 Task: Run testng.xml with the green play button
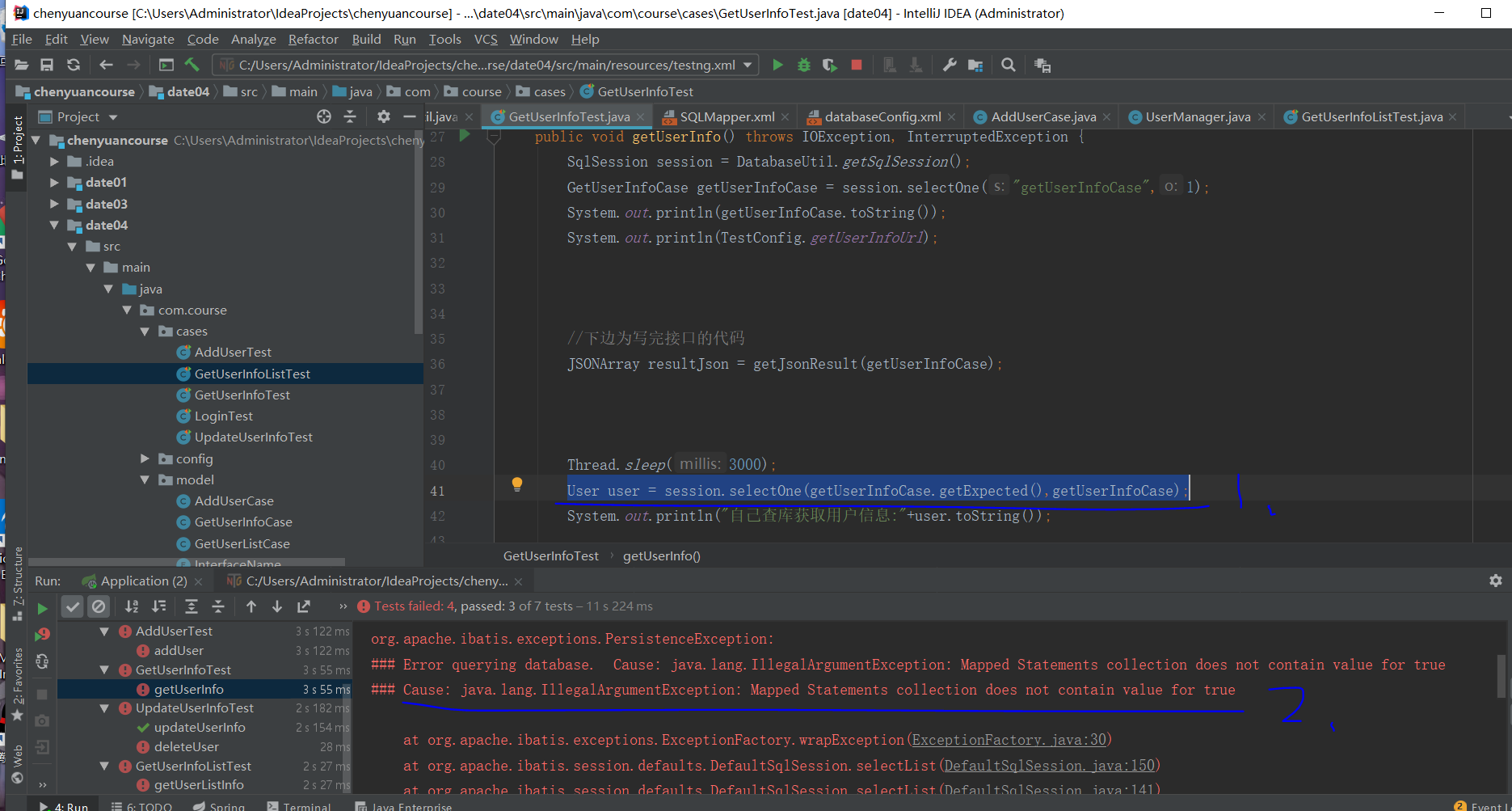[777, 65]
